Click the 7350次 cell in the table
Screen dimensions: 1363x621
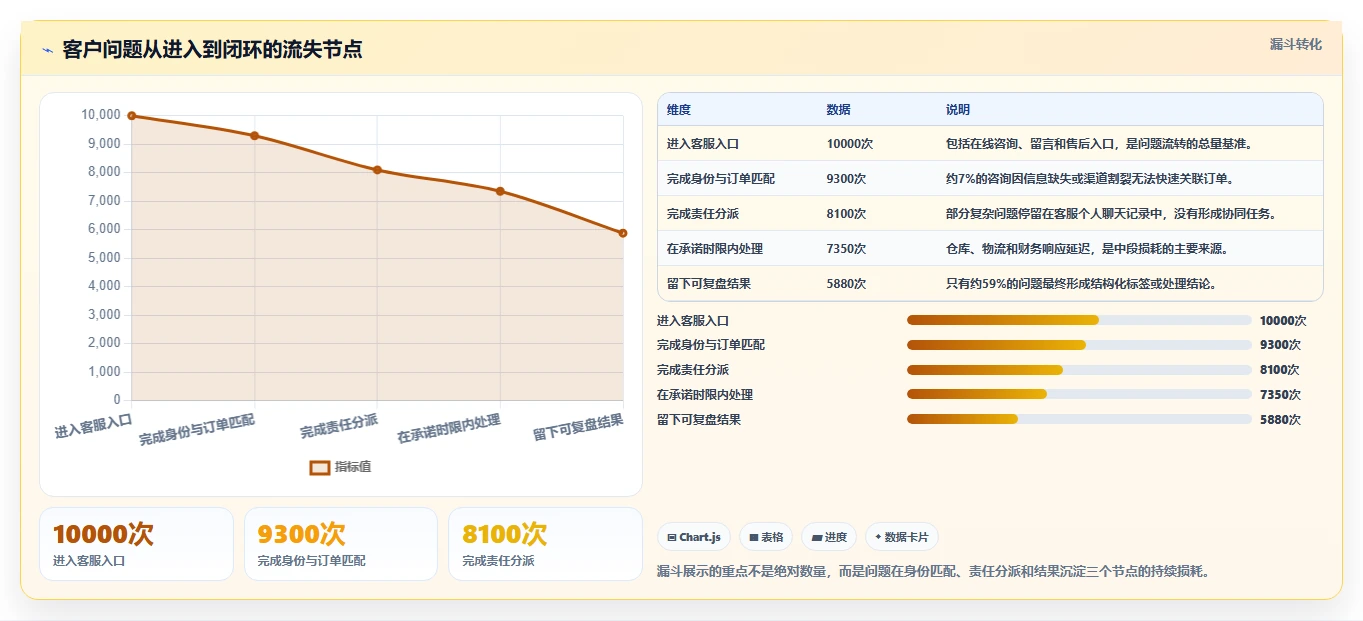tap(847, 249)
